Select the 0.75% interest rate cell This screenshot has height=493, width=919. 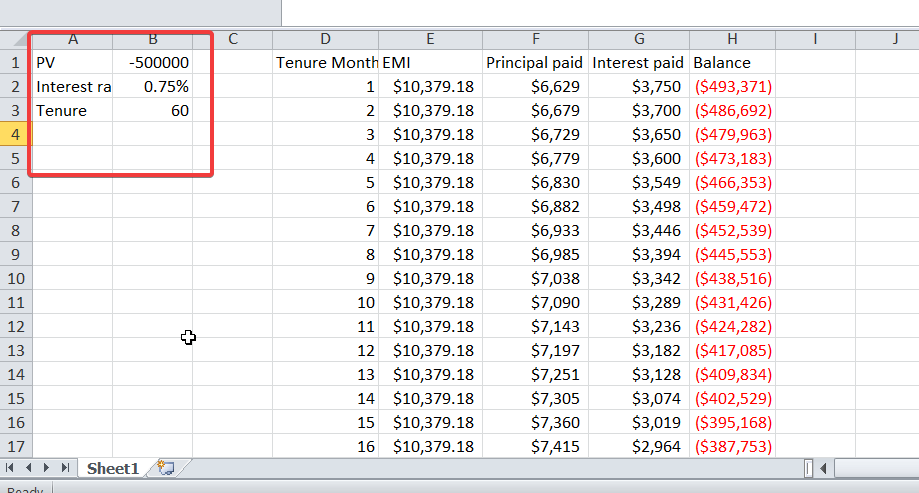point(152,86)
